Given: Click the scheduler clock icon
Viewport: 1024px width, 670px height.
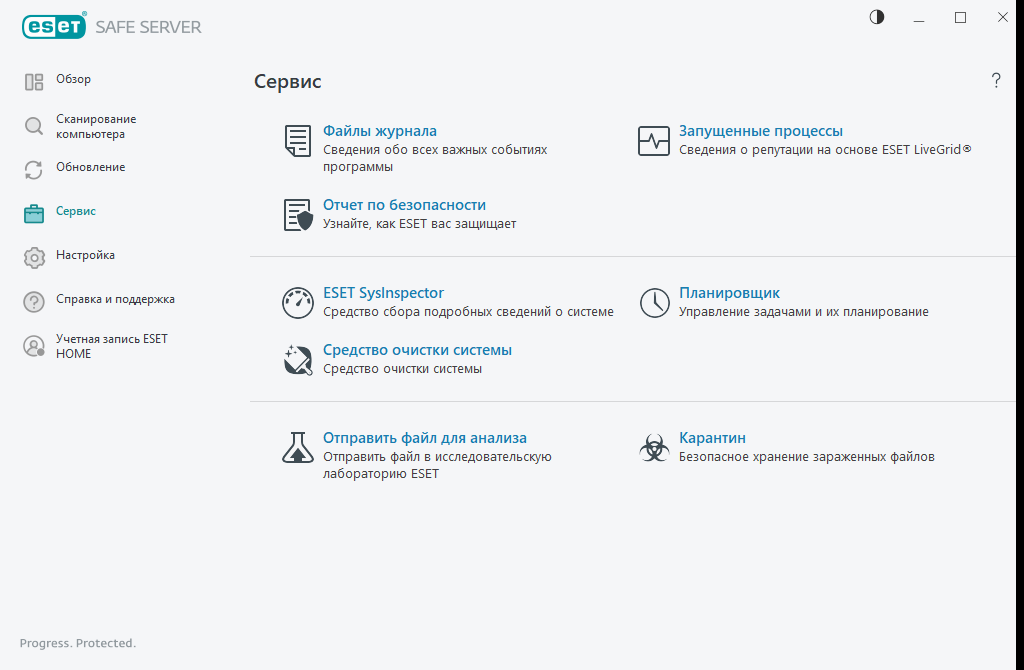Looking at the screenshot, I should [654, 303].
